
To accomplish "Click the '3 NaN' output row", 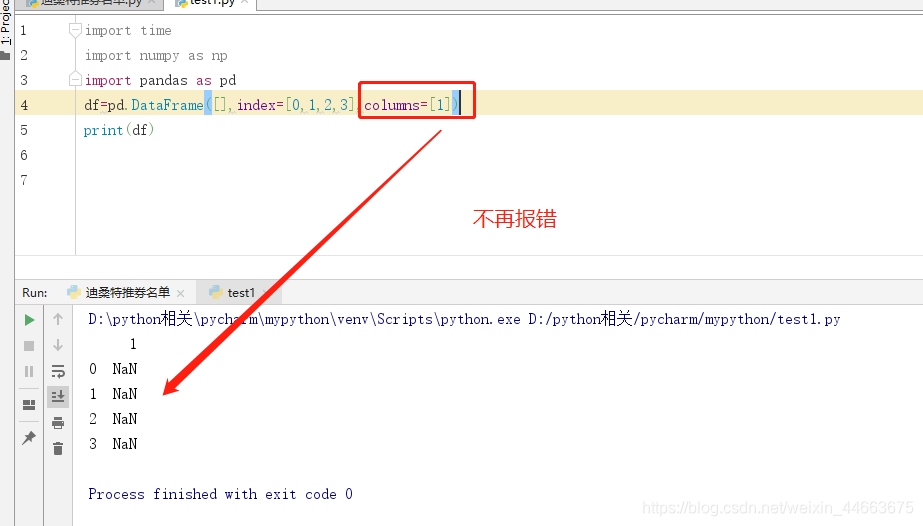I will (113, 444).
